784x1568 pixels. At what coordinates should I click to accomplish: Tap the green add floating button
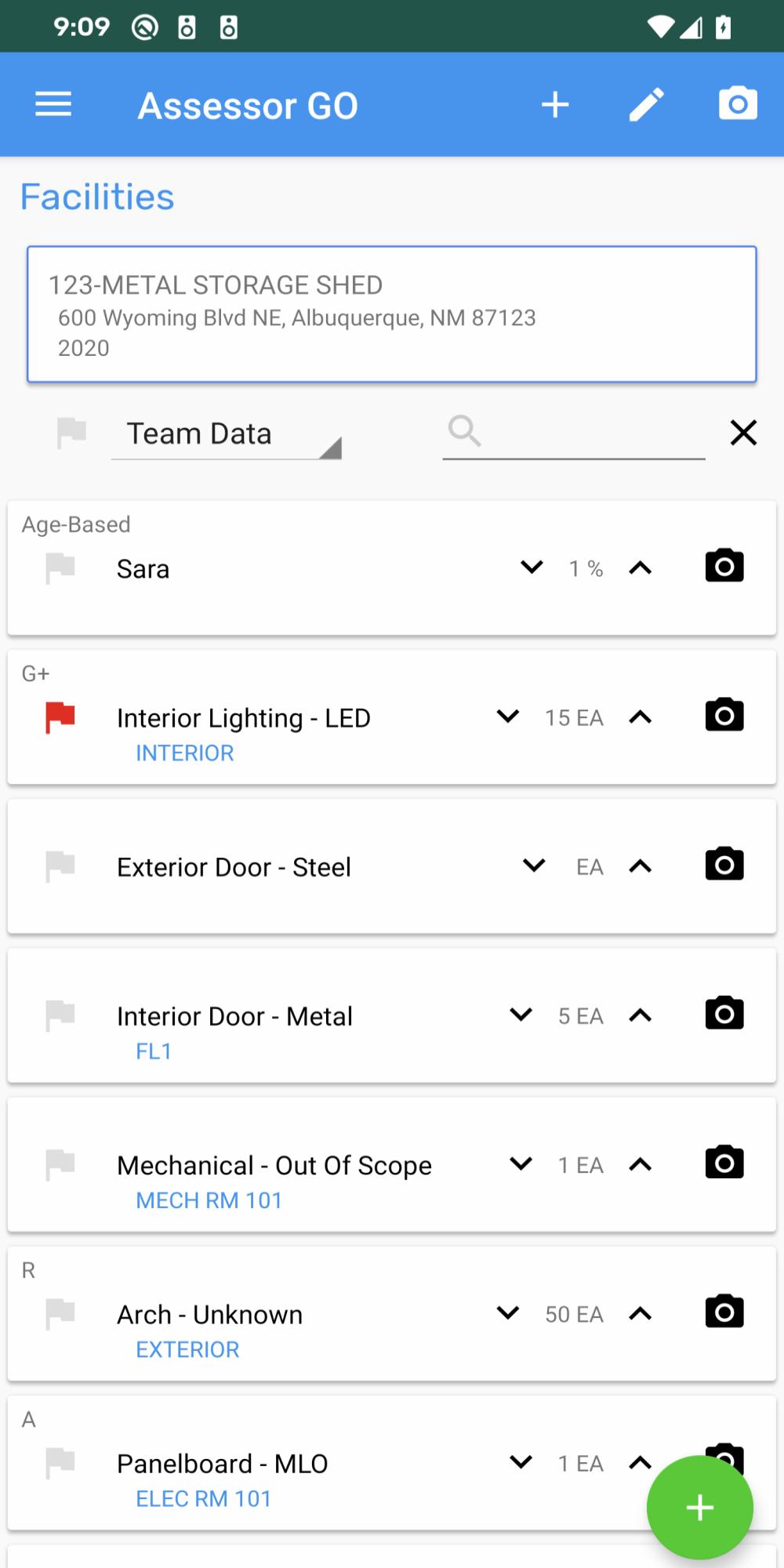tap(699, 1507)
